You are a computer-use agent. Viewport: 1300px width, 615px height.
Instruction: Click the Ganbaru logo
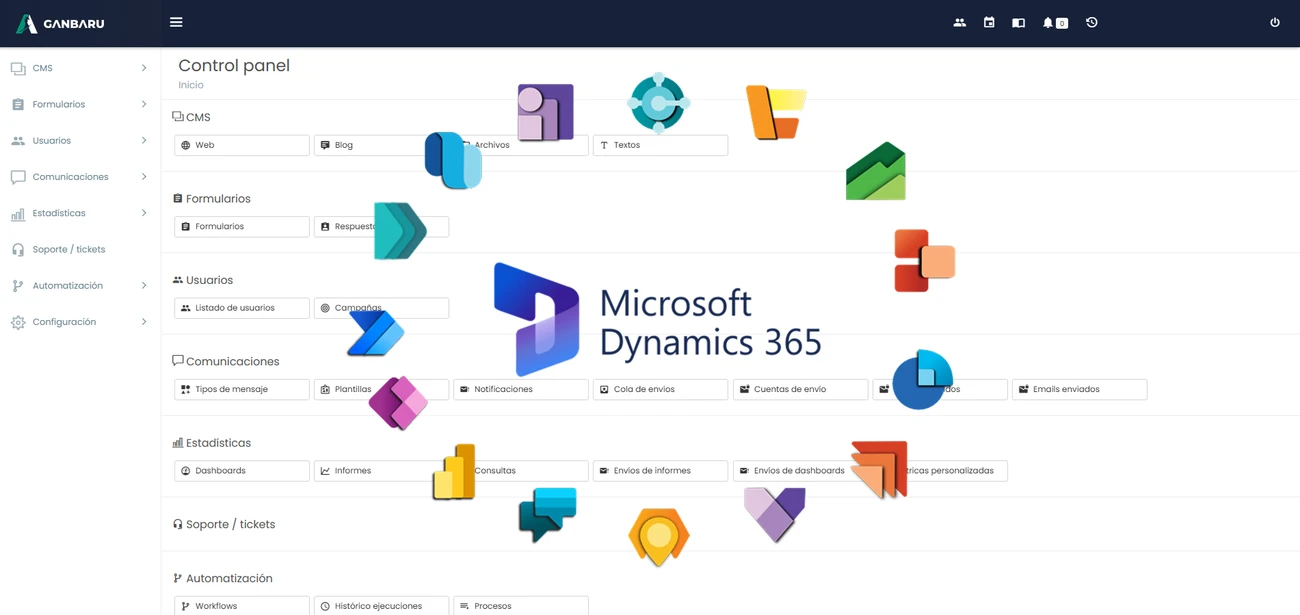[x=61, y=23]
